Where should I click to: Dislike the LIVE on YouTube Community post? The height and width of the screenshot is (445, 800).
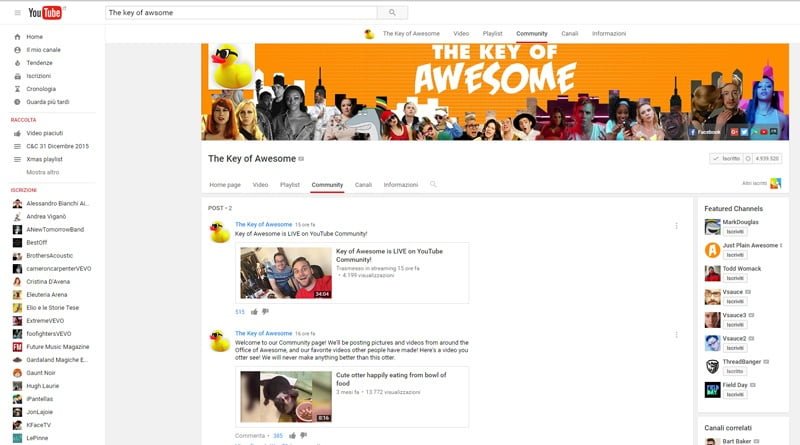265,312
